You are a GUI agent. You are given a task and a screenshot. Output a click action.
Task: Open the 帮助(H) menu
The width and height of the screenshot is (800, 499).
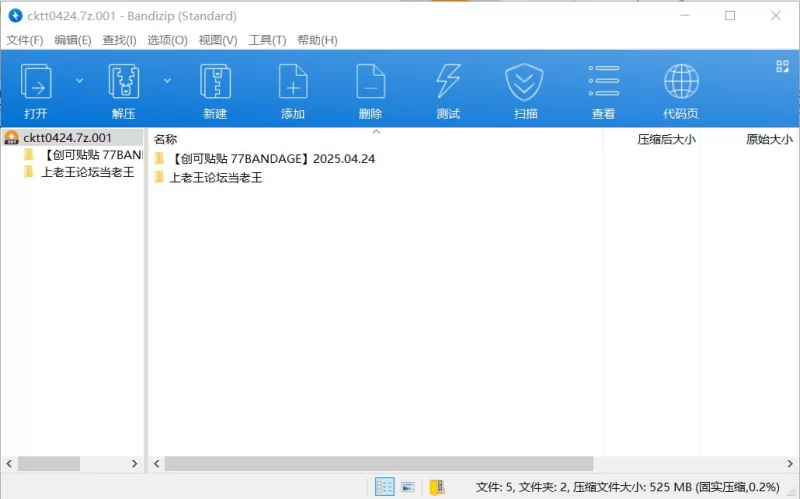(317, 40)
